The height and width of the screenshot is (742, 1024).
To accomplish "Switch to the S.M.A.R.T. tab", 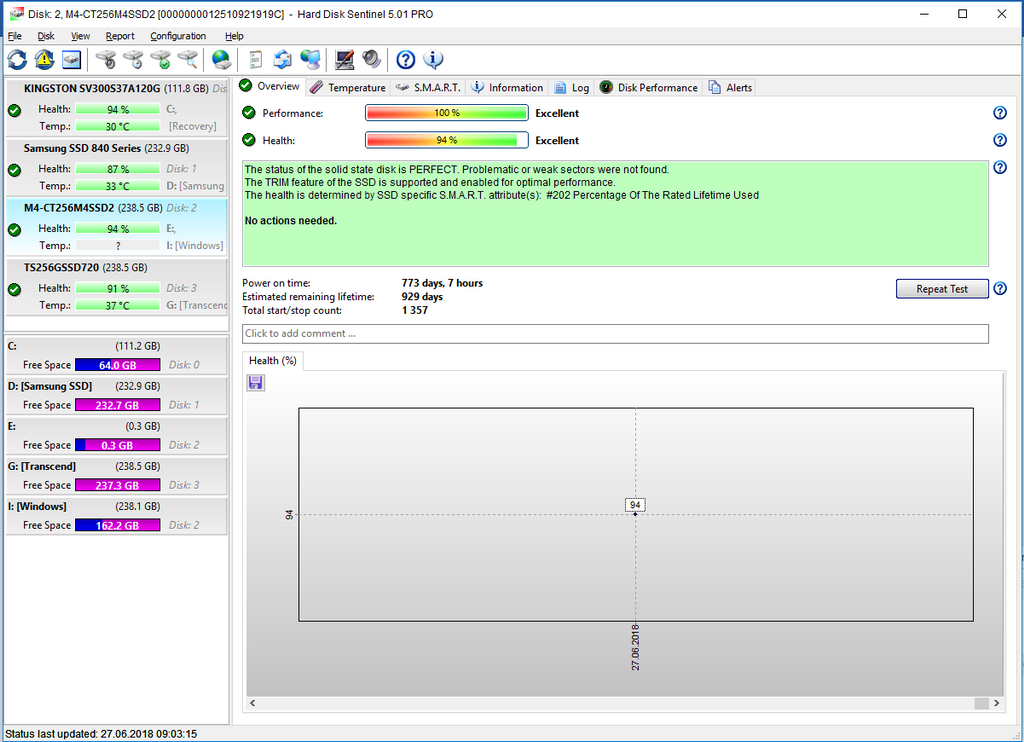I will coord(428,88).
